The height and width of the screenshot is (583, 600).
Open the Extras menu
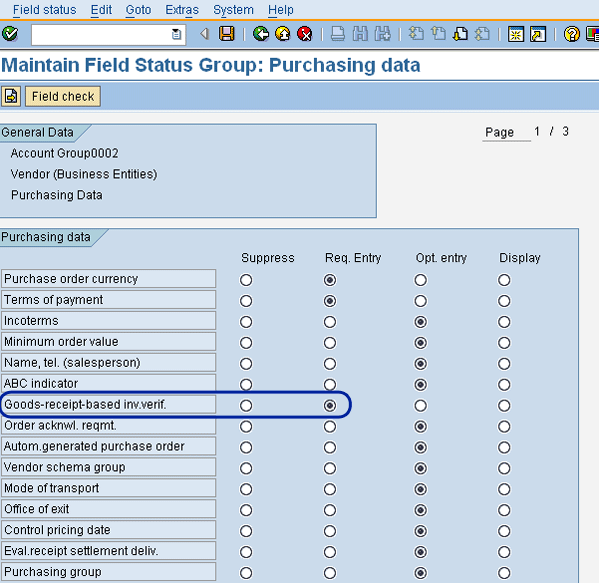tap(181, 9)
